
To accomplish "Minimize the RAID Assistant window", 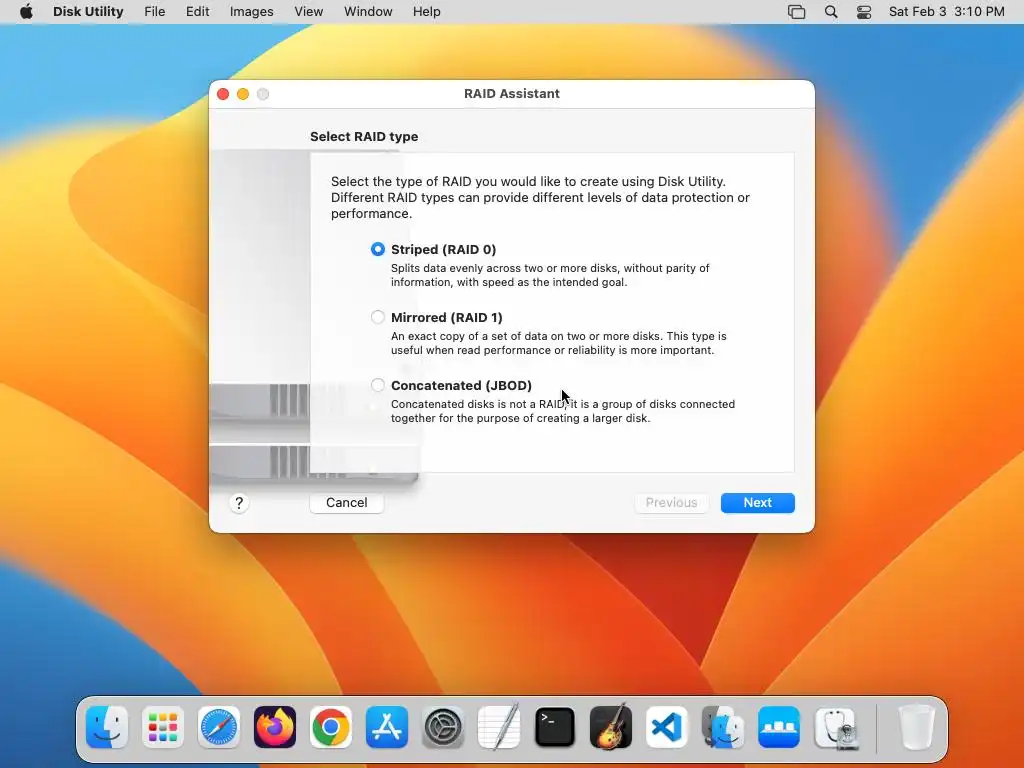I will tap(243, 94).
